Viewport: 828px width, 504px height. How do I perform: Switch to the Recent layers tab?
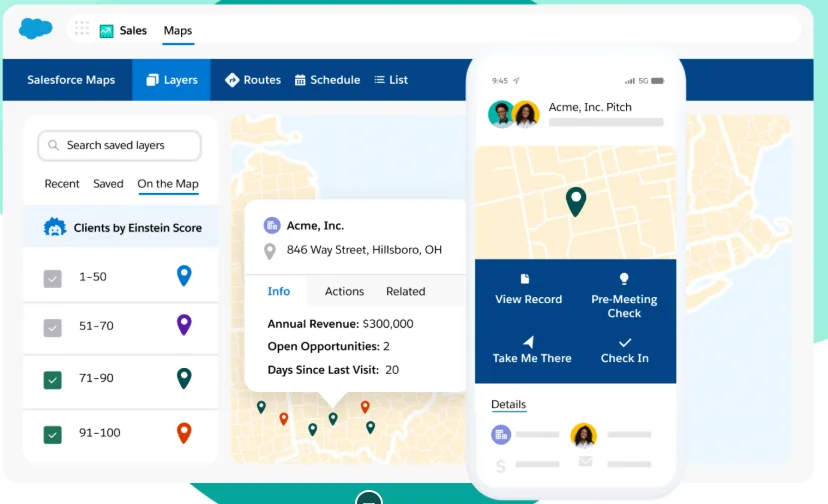pos(62,184)
